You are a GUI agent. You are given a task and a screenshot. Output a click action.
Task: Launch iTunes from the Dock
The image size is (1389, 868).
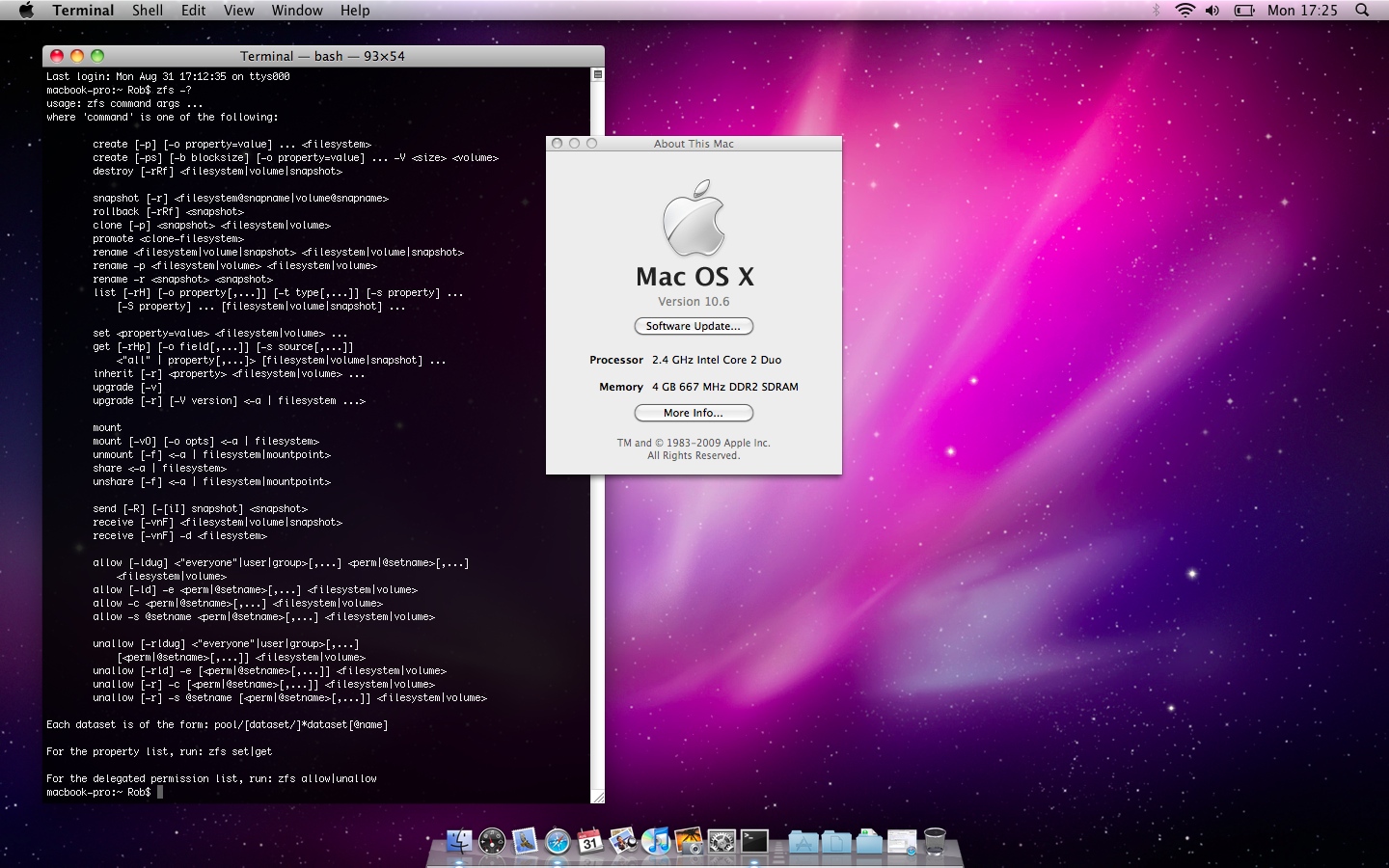tap(656, 841)
